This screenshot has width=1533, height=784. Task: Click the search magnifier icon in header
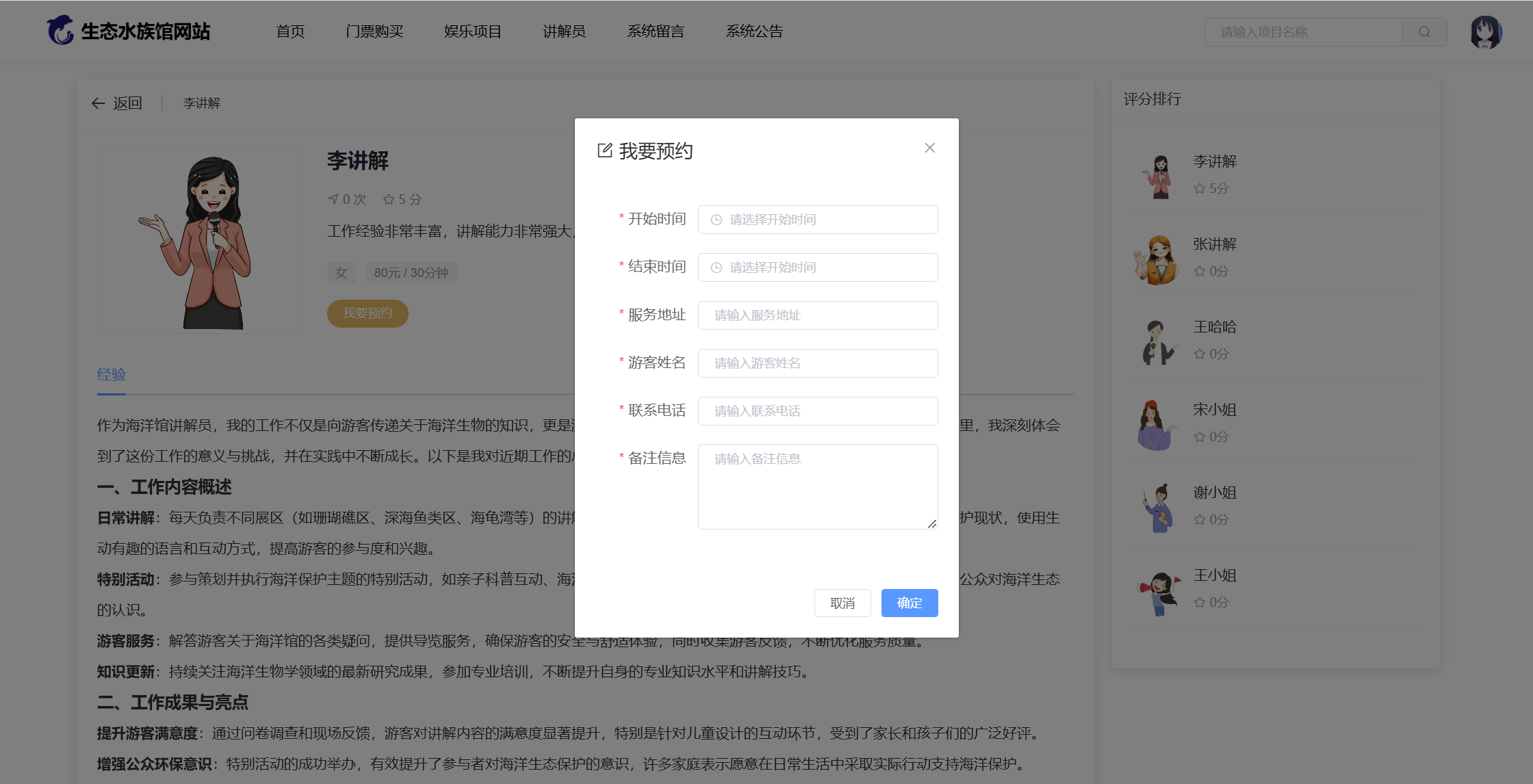tap(1424, 32)
